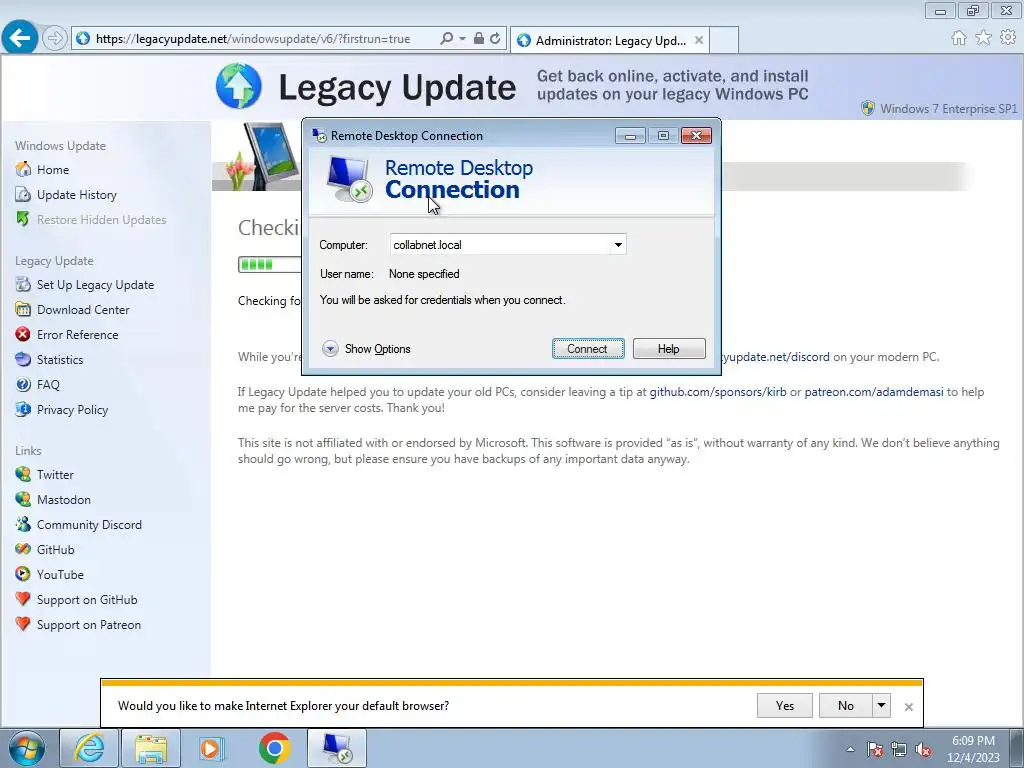The width and height of the screenshot is (1024, 768).
Task: Click the Update History sidebar icon
Action: pyautogui.click(x=23, y=195)
